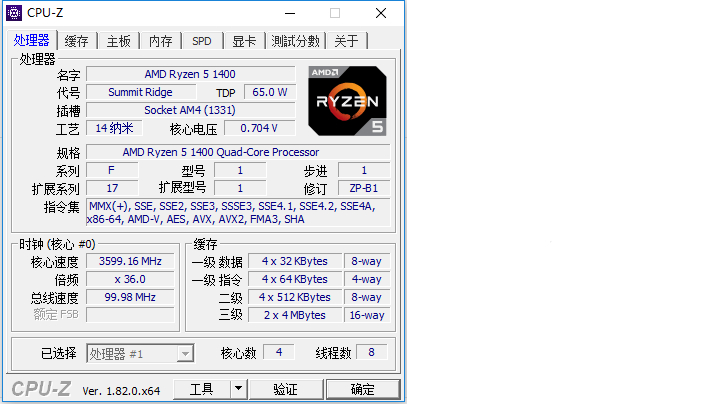Click the AMD Ryzen 5 logo image
718x404 pixels.
coord(347,101)
